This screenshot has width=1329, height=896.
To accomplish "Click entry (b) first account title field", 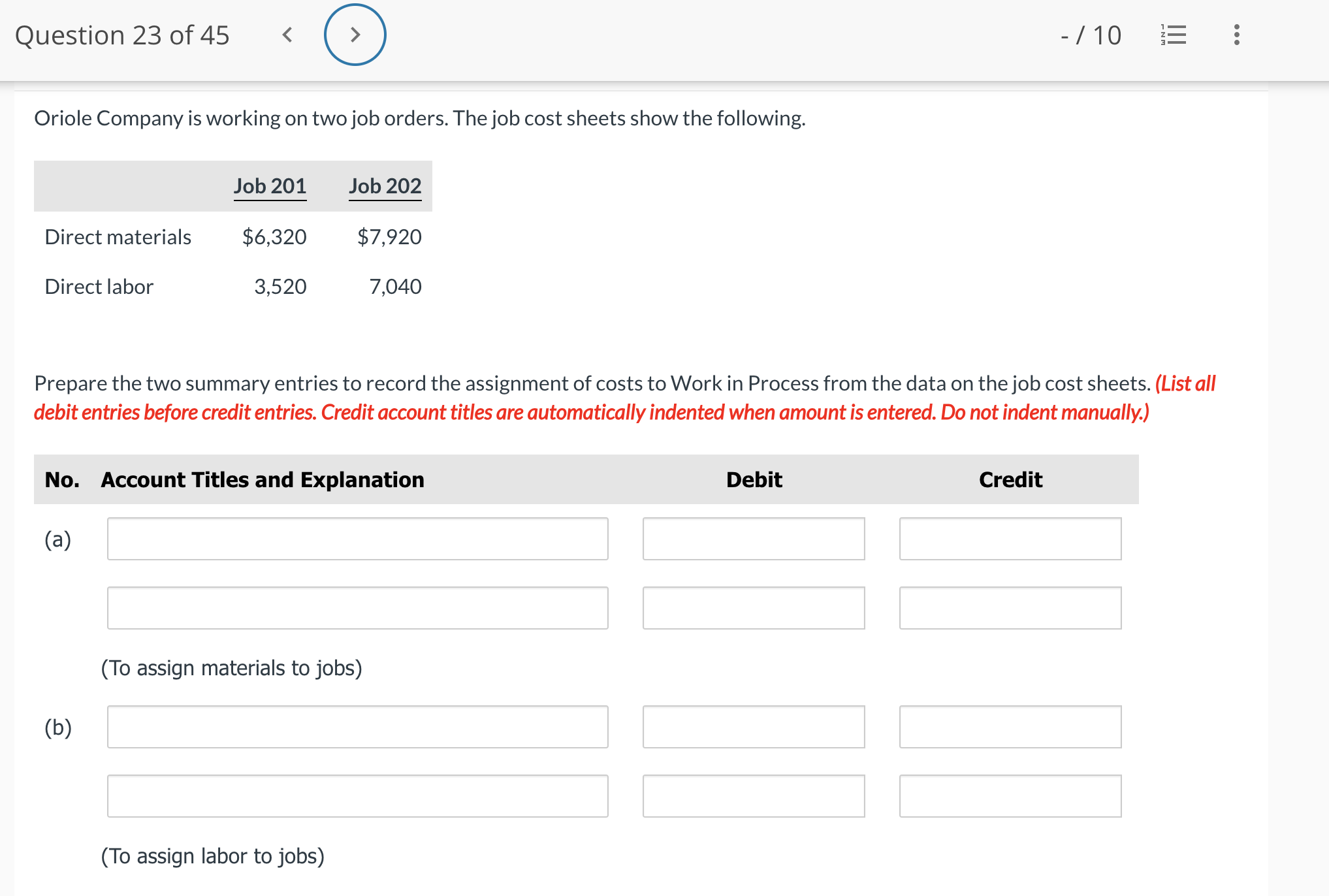I will 357,727.
